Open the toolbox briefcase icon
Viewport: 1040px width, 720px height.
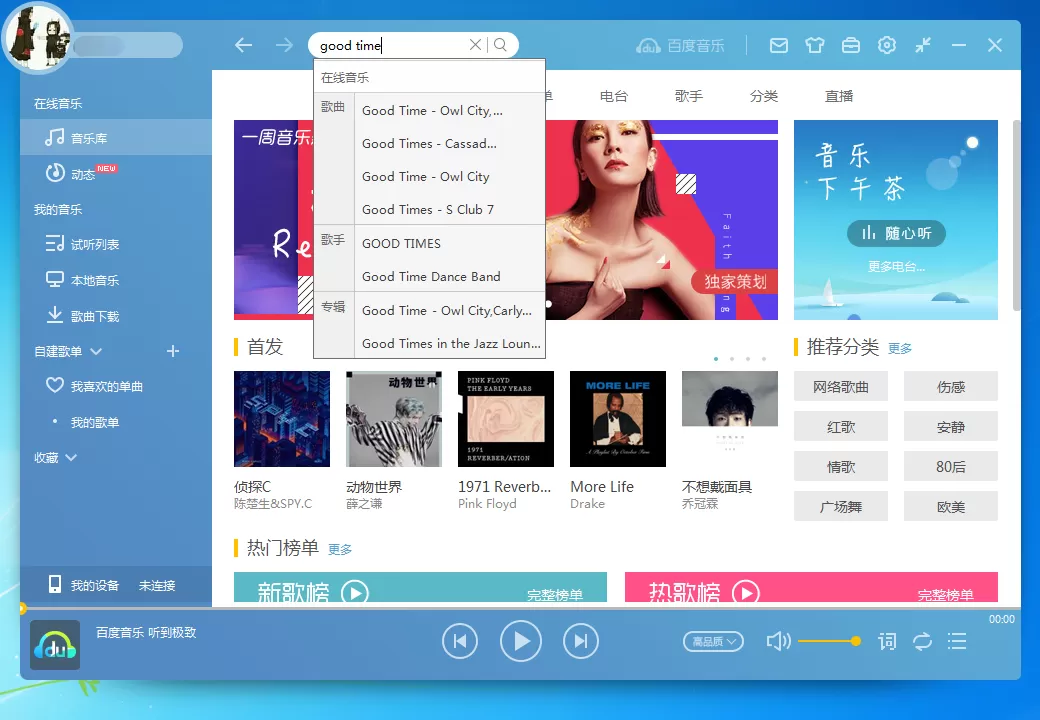click(850, 45)
